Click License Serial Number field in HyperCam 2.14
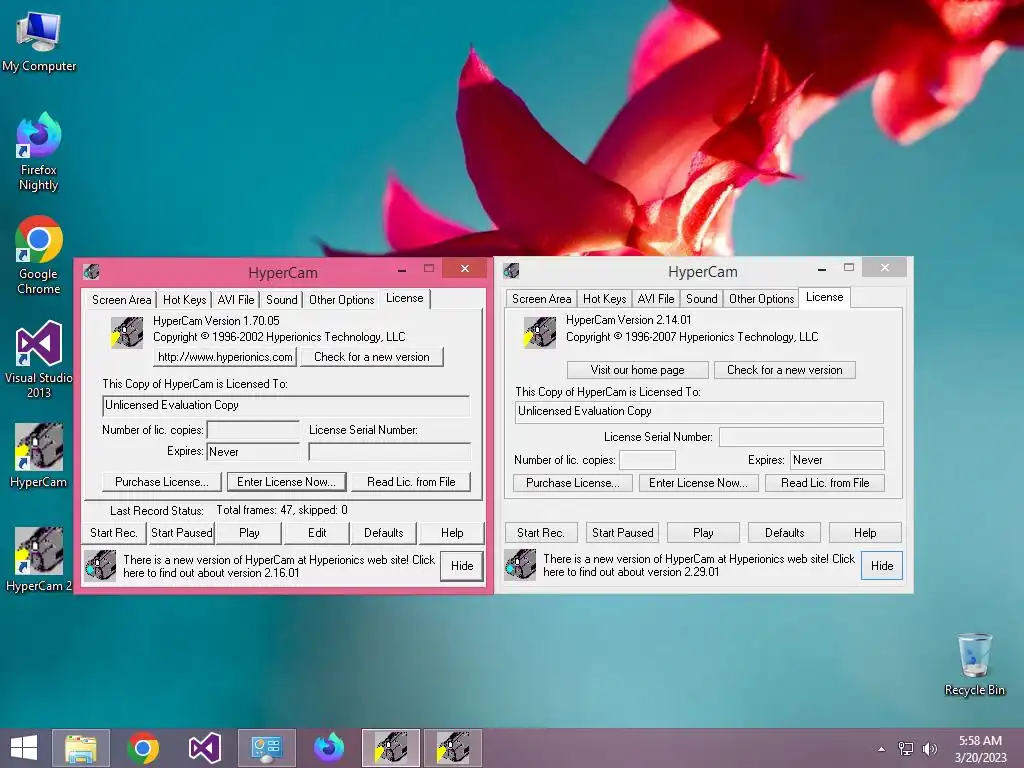 (801, 437)
